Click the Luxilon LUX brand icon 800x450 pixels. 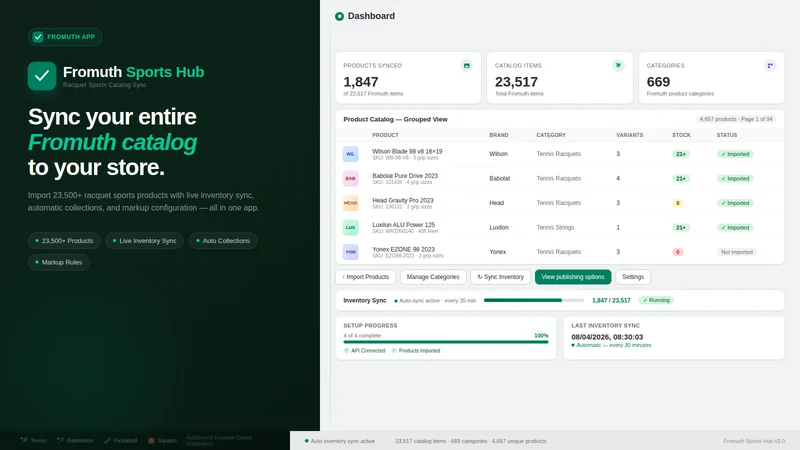(351, 227)
